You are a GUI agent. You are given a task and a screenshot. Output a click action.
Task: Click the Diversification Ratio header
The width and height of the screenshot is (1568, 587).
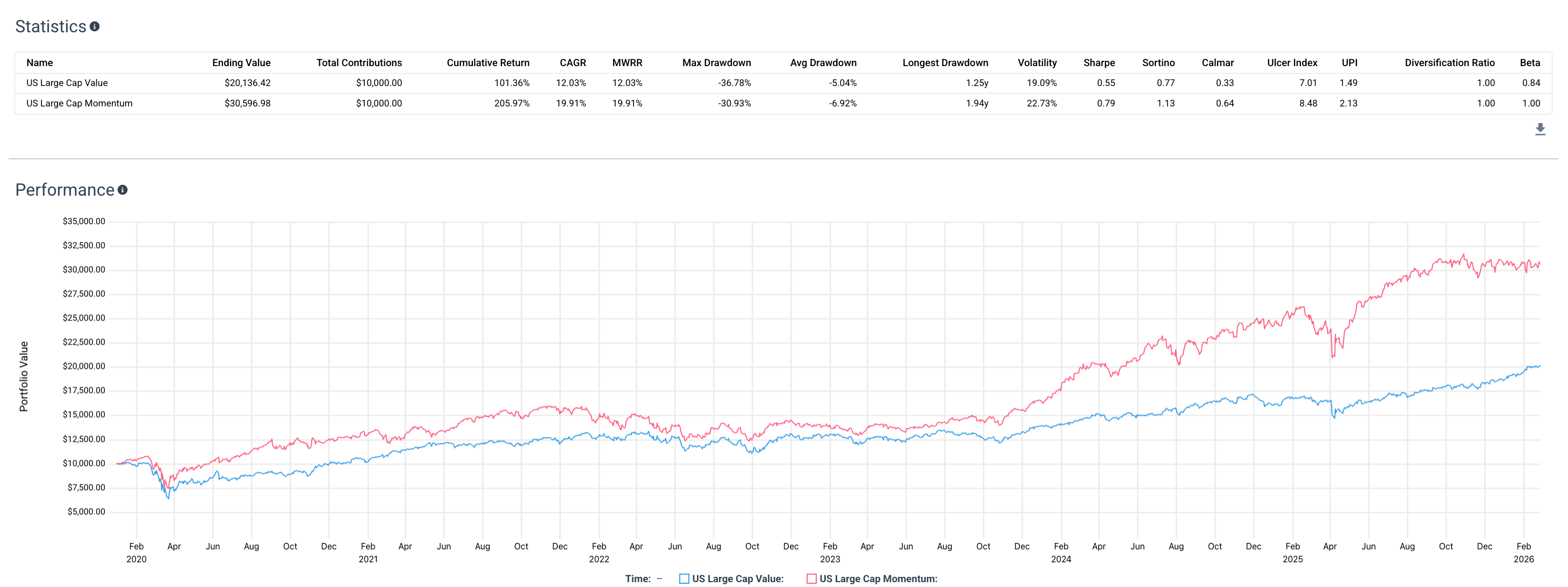[x=1449, y=63]
